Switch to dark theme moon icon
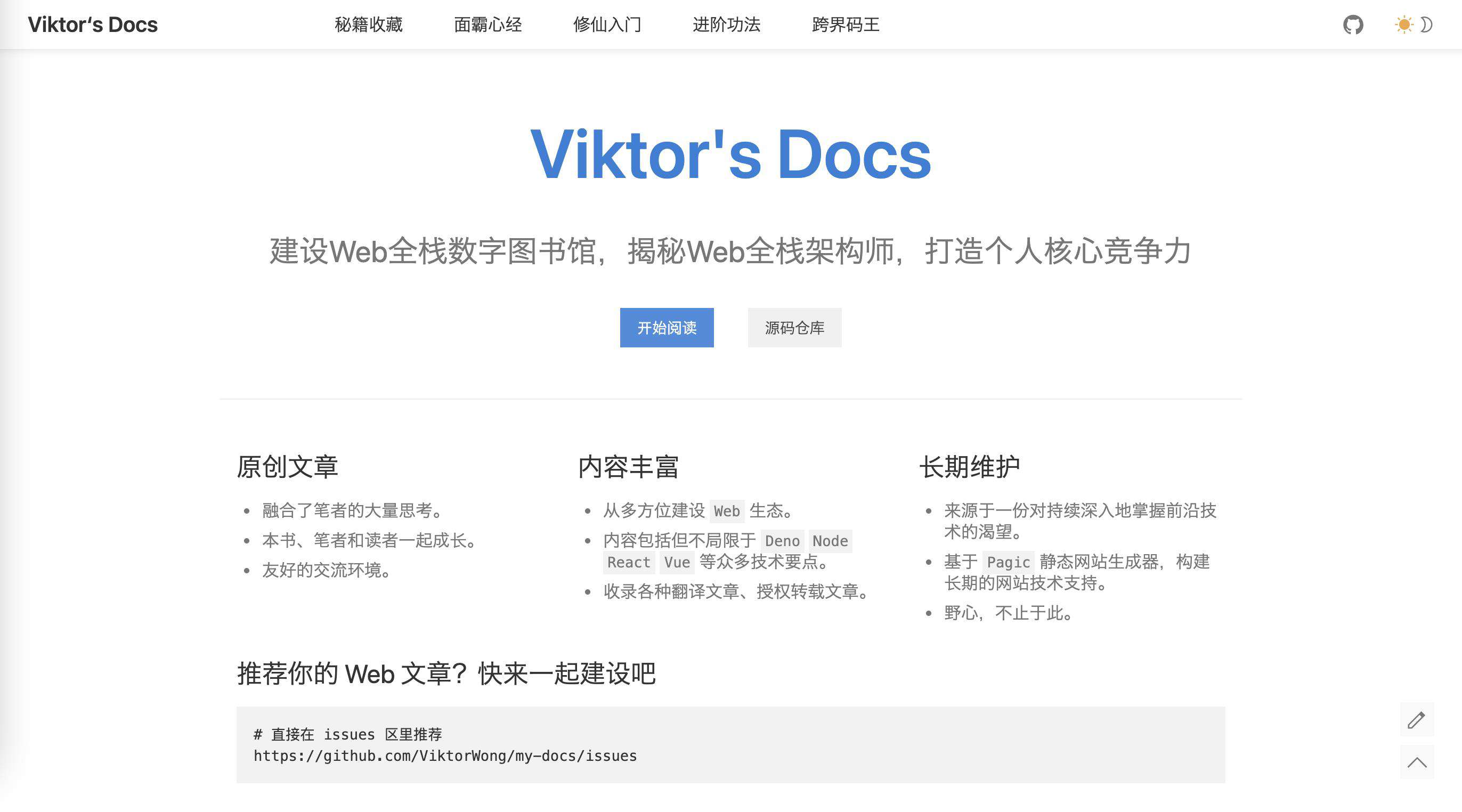Viewport: 1462px width, 812px height. [1426, 25]
